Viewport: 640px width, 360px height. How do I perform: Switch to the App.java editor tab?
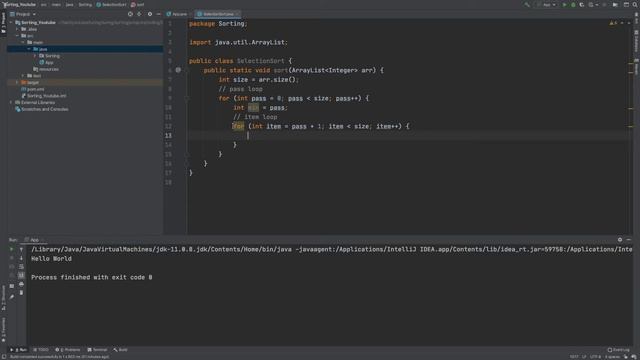tap(177, 14)
